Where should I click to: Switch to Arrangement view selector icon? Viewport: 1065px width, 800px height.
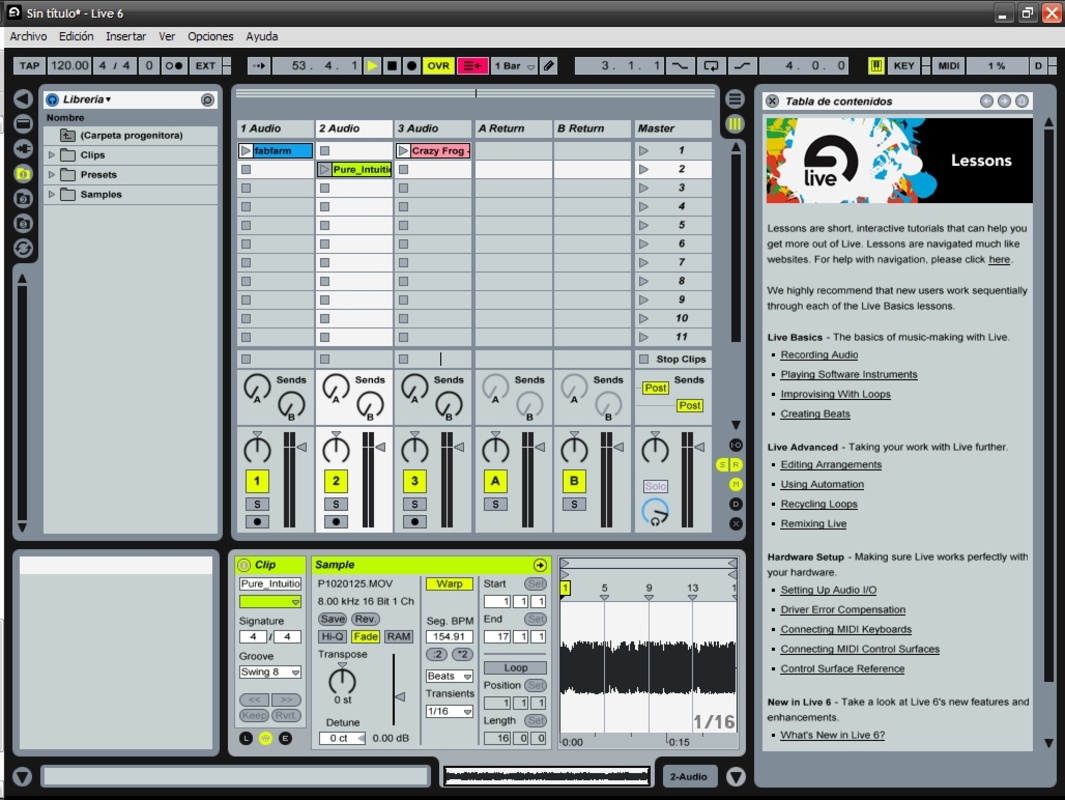pos(735,99)
